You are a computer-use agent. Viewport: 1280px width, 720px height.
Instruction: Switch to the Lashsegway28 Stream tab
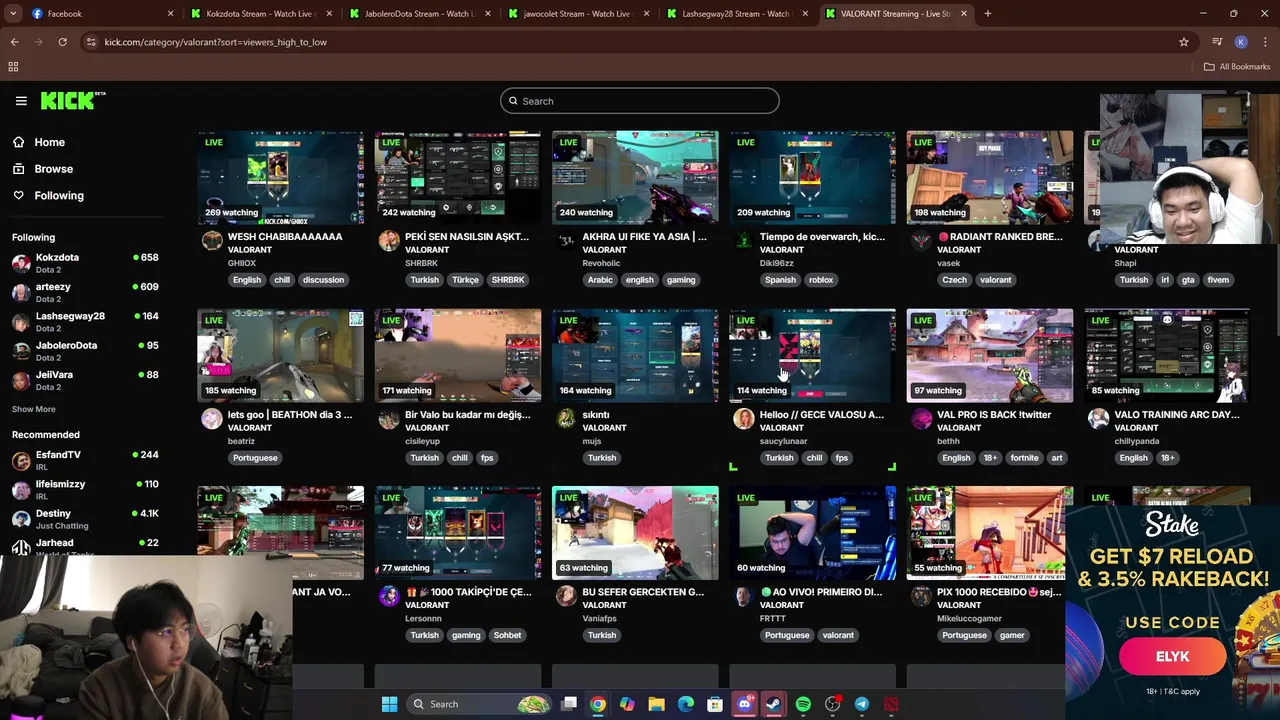(x=739, y=14)
